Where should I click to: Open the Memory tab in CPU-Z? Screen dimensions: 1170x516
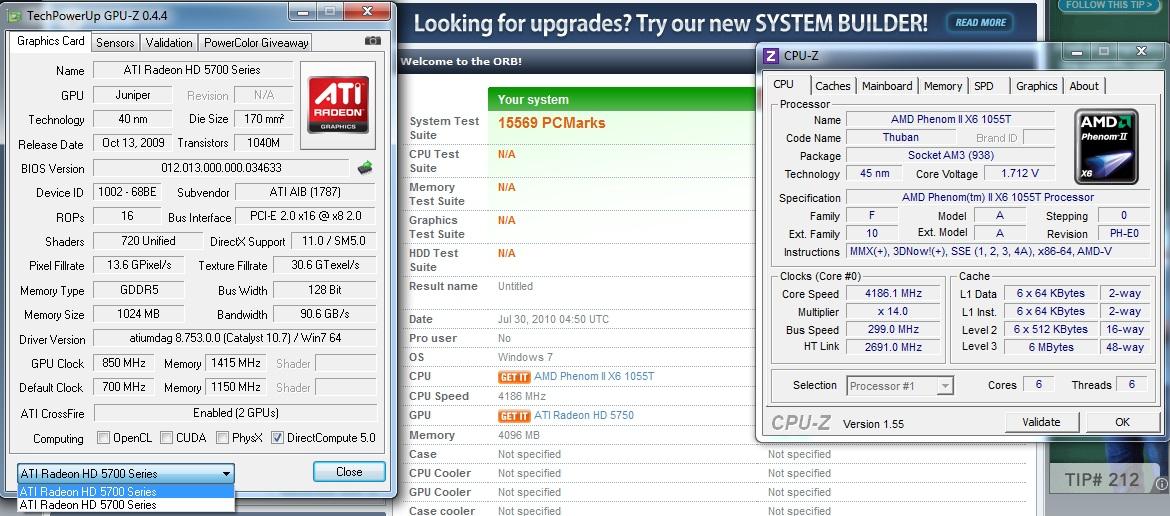(943, 86)
